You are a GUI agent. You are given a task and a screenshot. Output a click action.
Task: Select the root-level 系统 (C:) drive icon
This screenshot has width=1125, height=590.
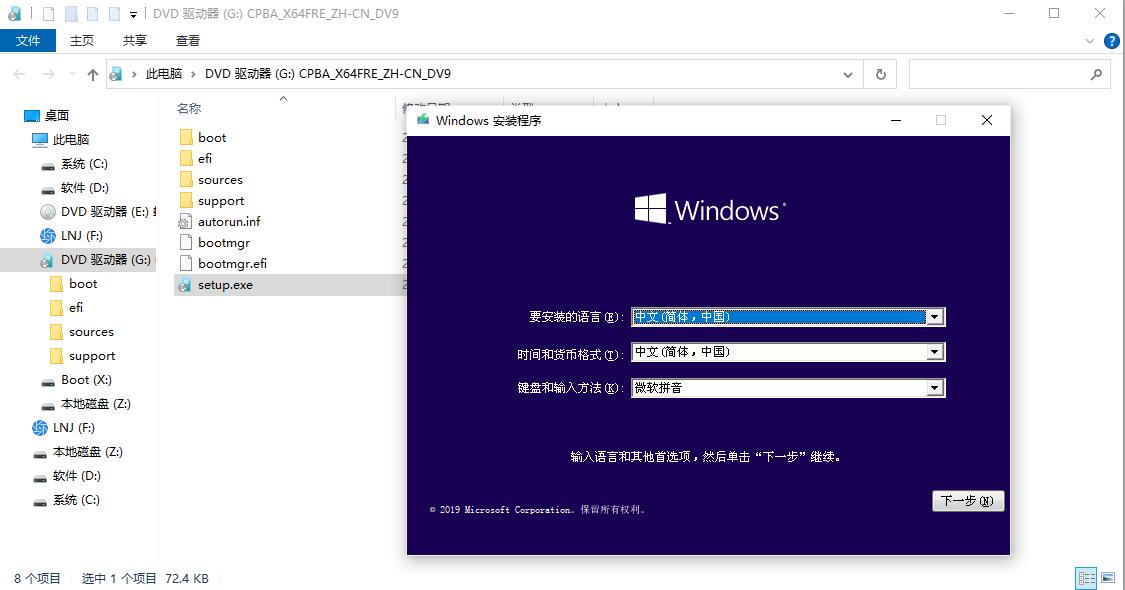(x=40, y=501)
